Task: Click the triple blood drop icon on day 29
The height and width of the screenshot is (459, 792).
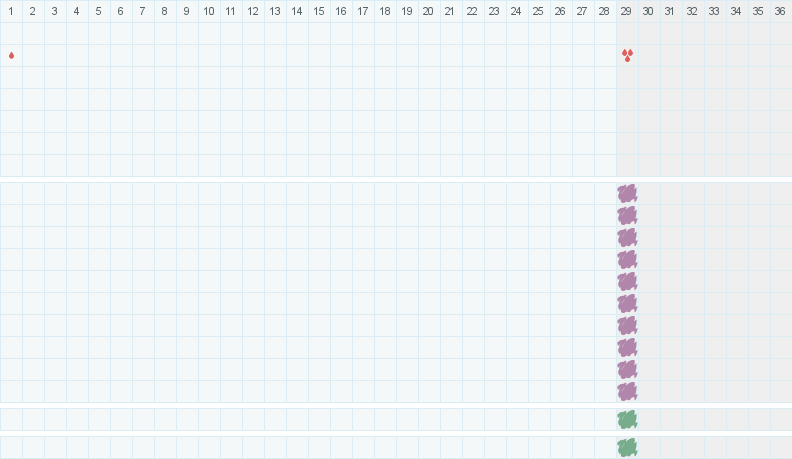Action: [x=627, y=55]
